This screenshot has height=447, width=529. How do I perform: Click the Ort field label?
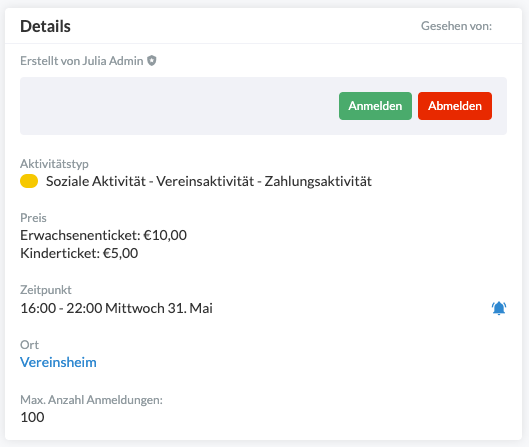29,345
